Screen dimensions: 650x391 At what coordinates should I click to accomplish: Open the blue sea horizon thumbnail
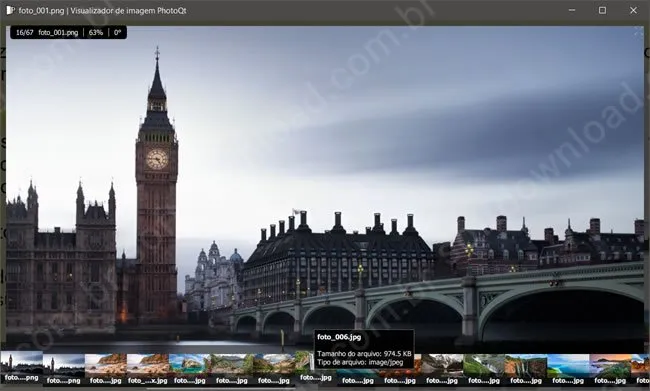coord(568,369)
